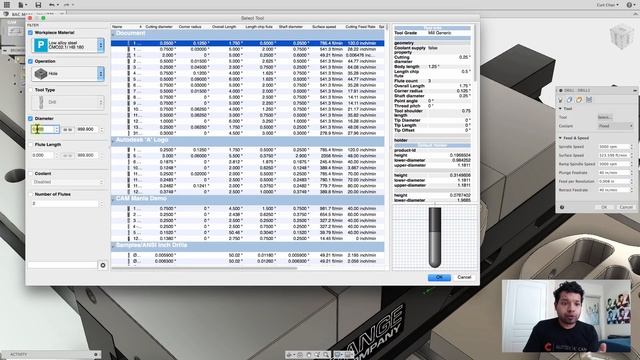
Task: Open the user account name menu
Action: [608, 5]
